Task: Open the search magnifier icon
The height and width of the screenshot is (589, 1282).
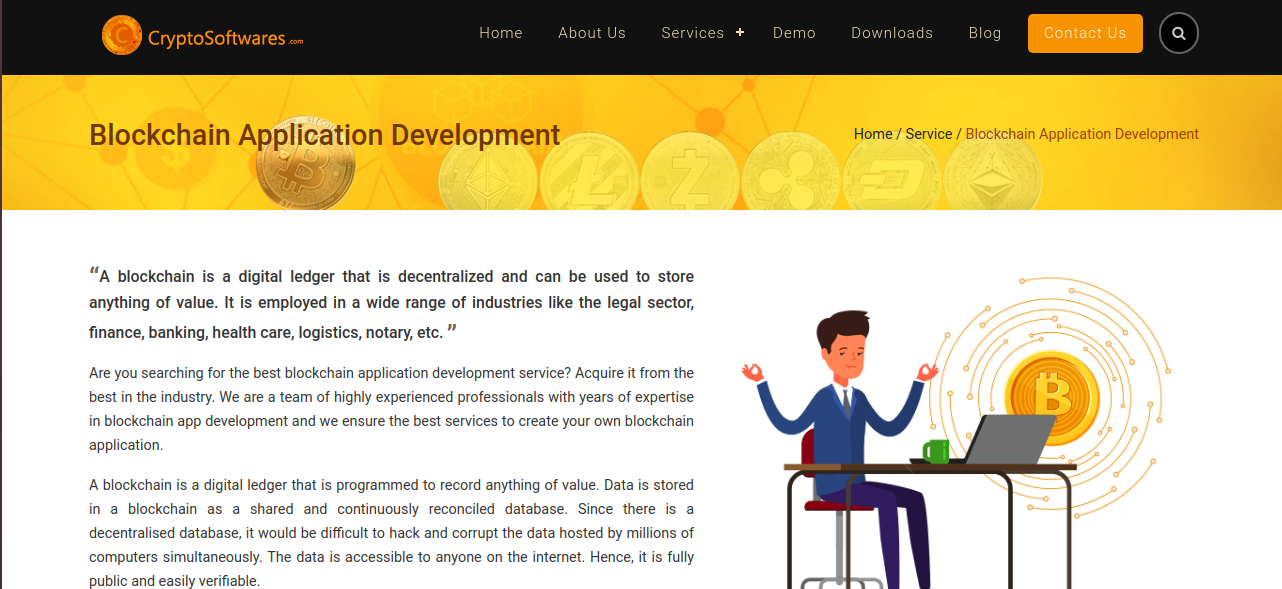Action: pos(1178,33)
